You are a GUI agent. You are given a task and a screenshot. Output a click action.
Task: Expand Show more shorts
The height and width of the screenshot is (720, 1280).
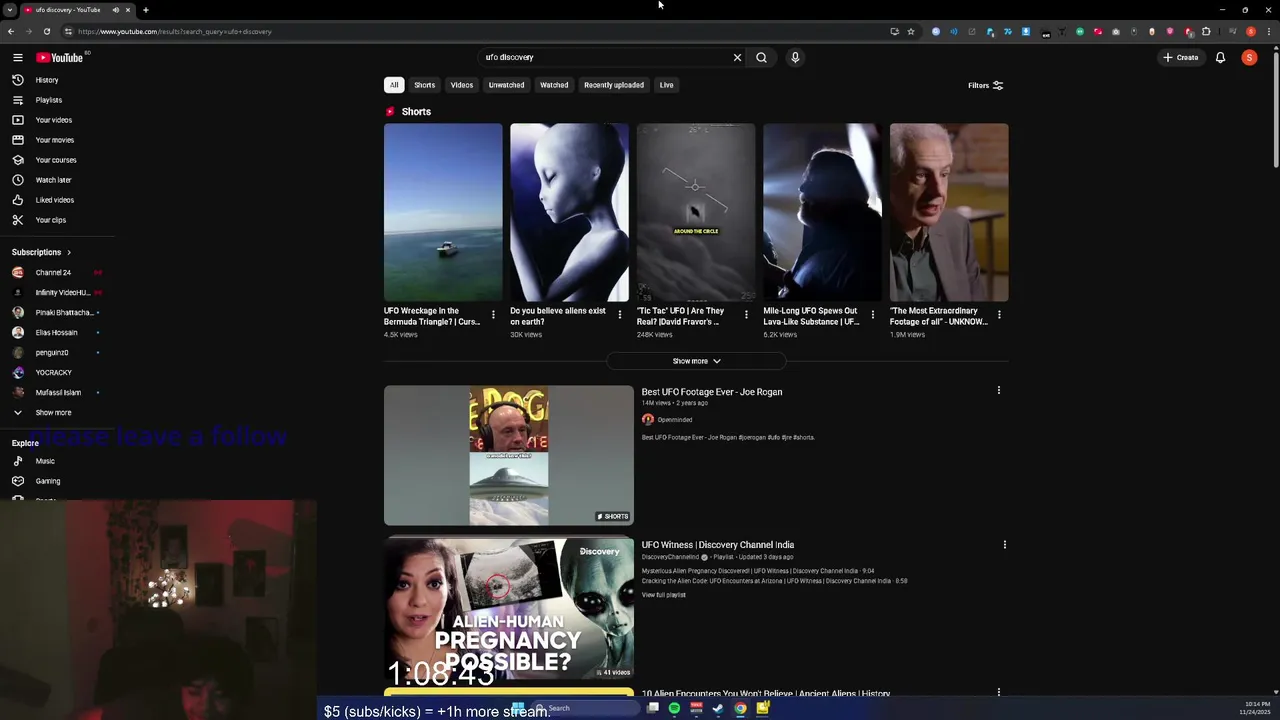(x=696, y=361)
